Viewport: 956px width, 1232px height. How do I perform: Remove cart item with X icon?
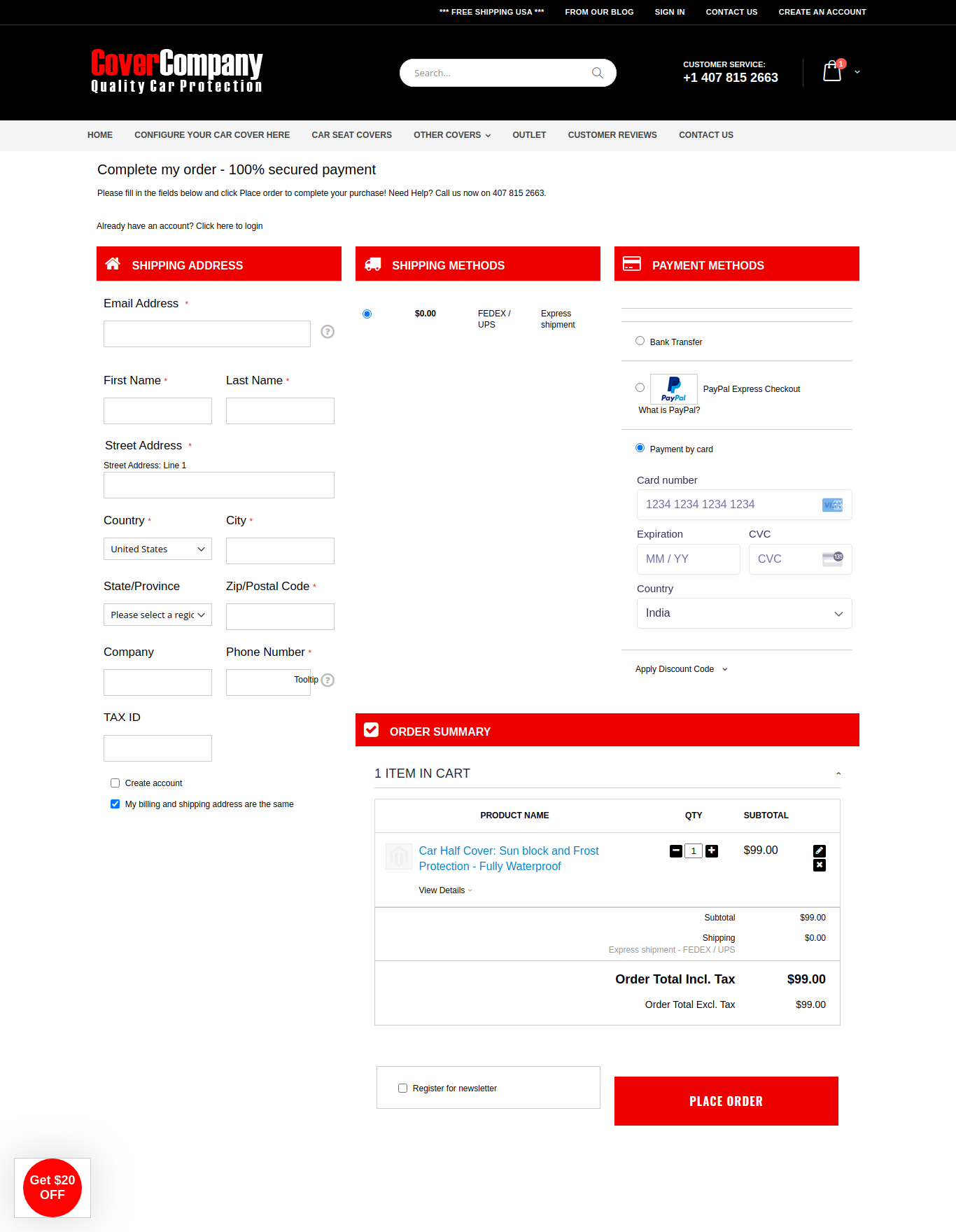click(820, 866)
